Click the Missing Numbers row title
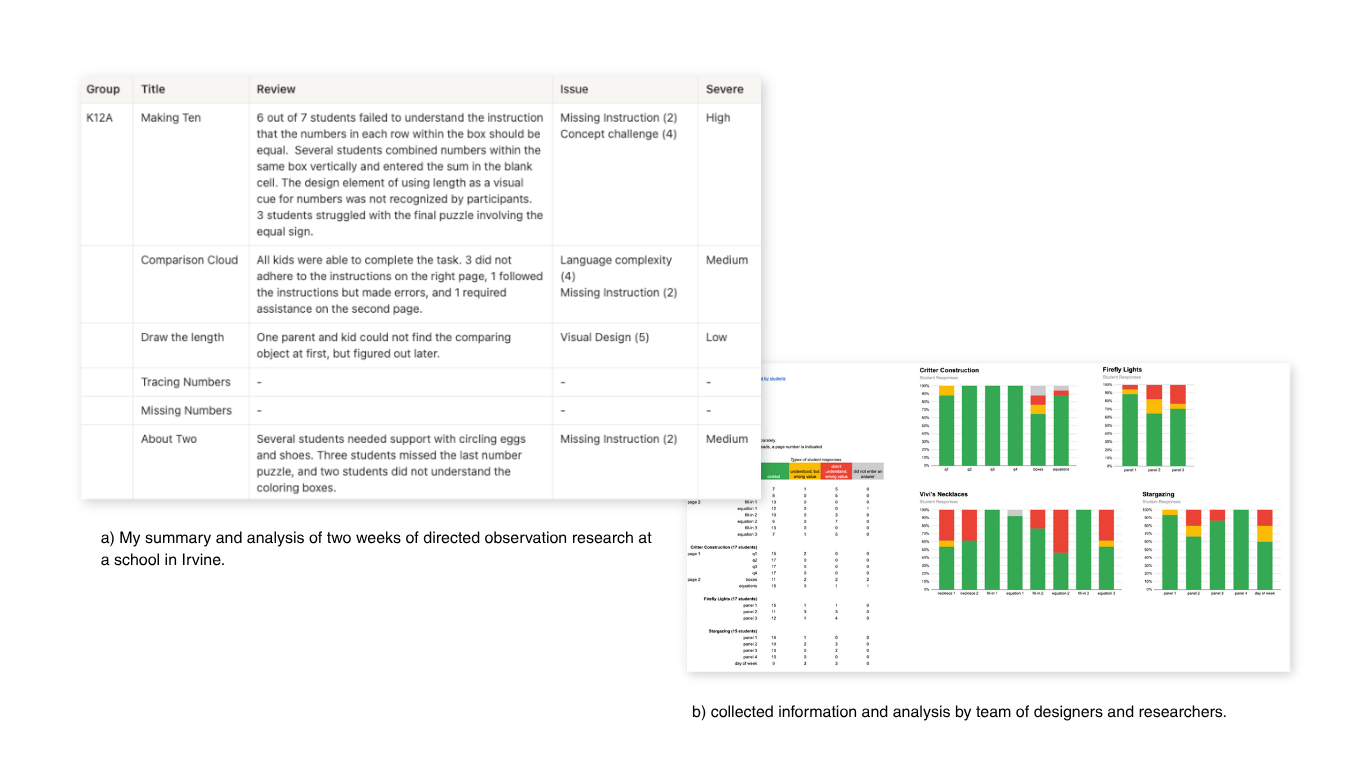 186,411
